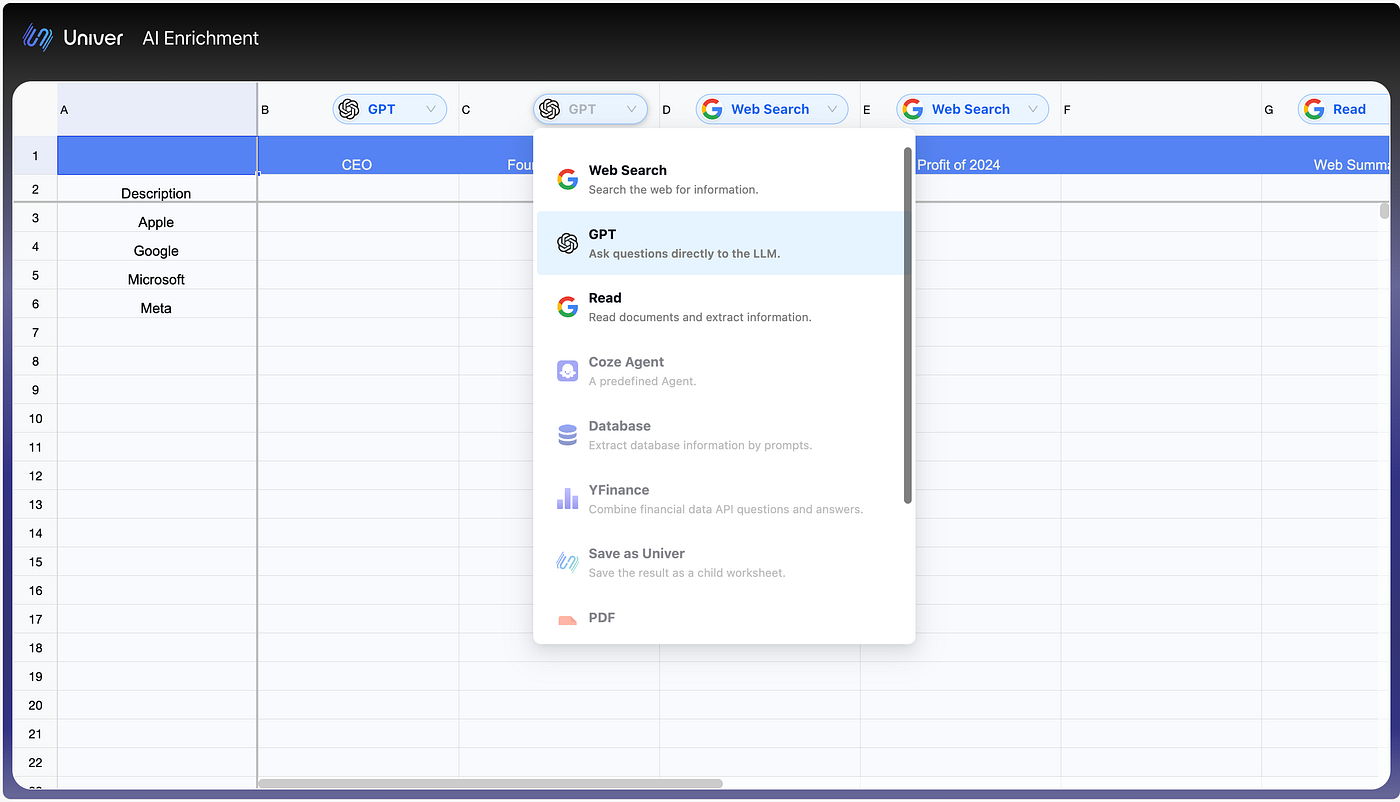
Task: Click the horizontal scrollbar at sheet bottom
Action: coord(490,783)
